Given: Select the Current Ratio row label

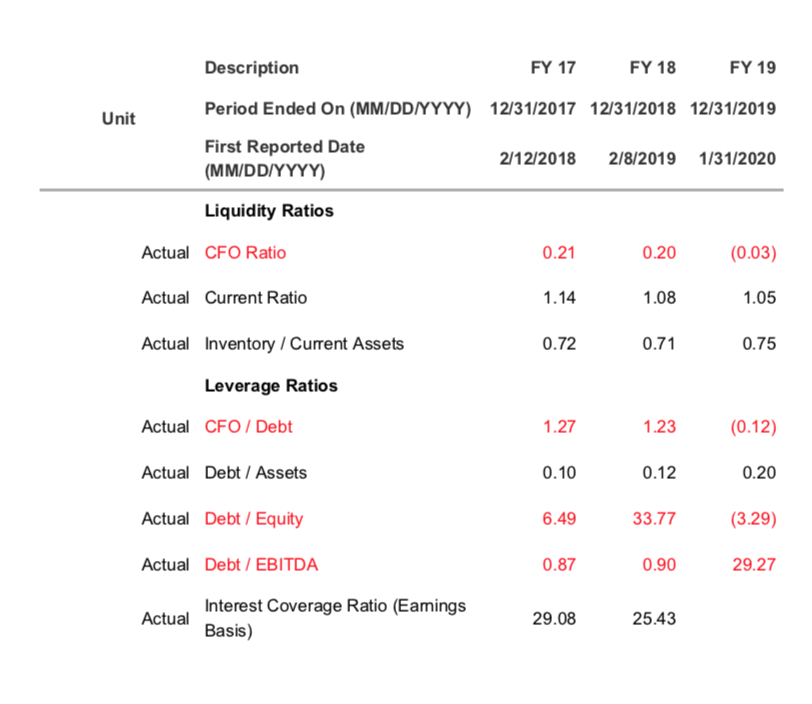Looking at the screenshot, I should 256,298.
